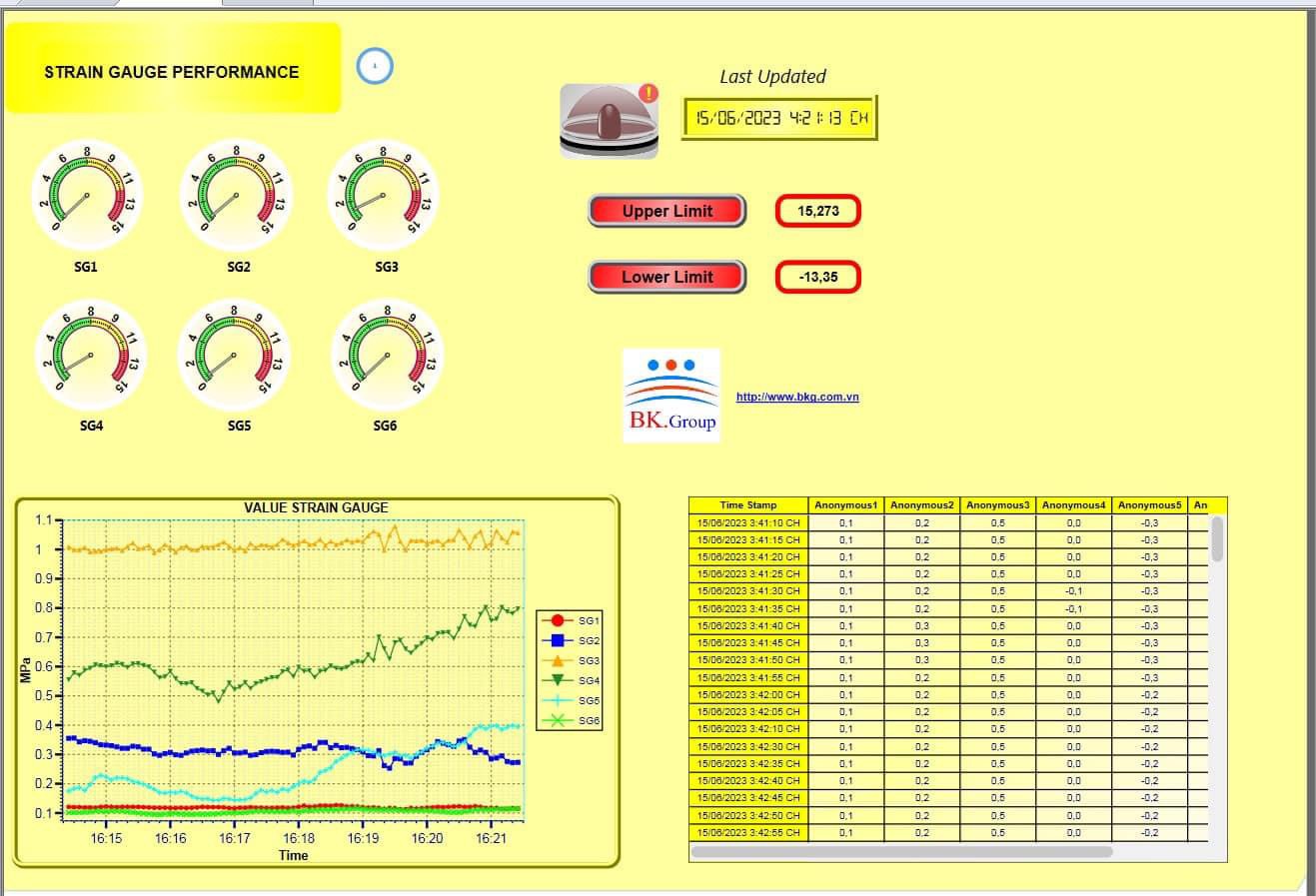
Task: Select the row stamped 15/06/2023 3:41:35 CH
Action: 949,608
